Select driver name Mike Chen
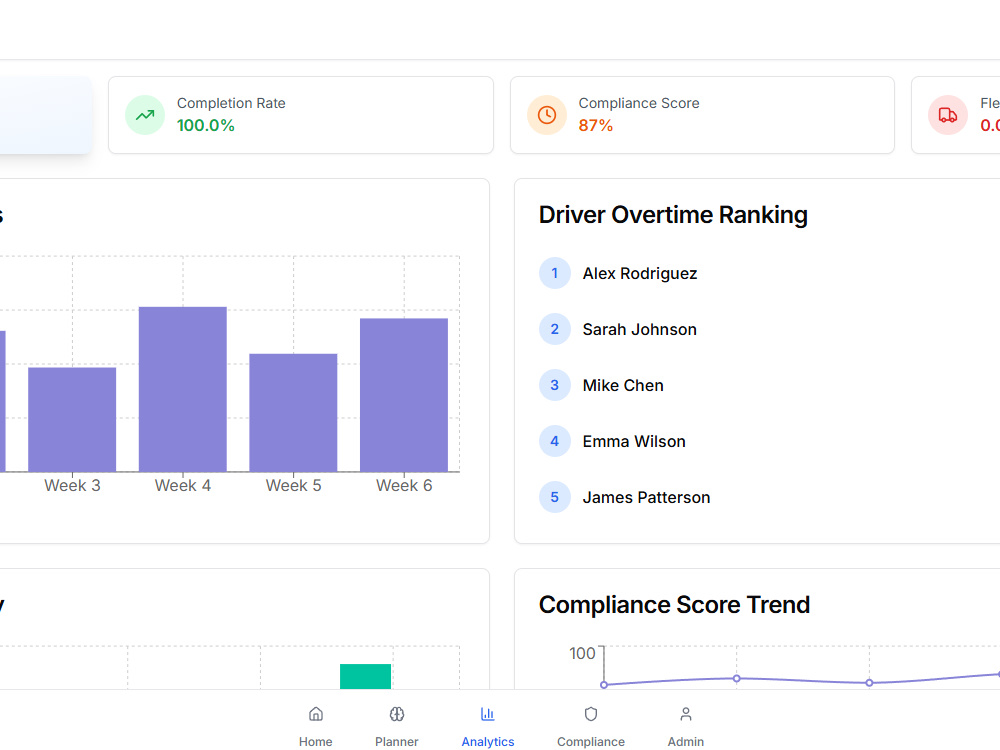 pyautogui.click(x=623, y=385)
